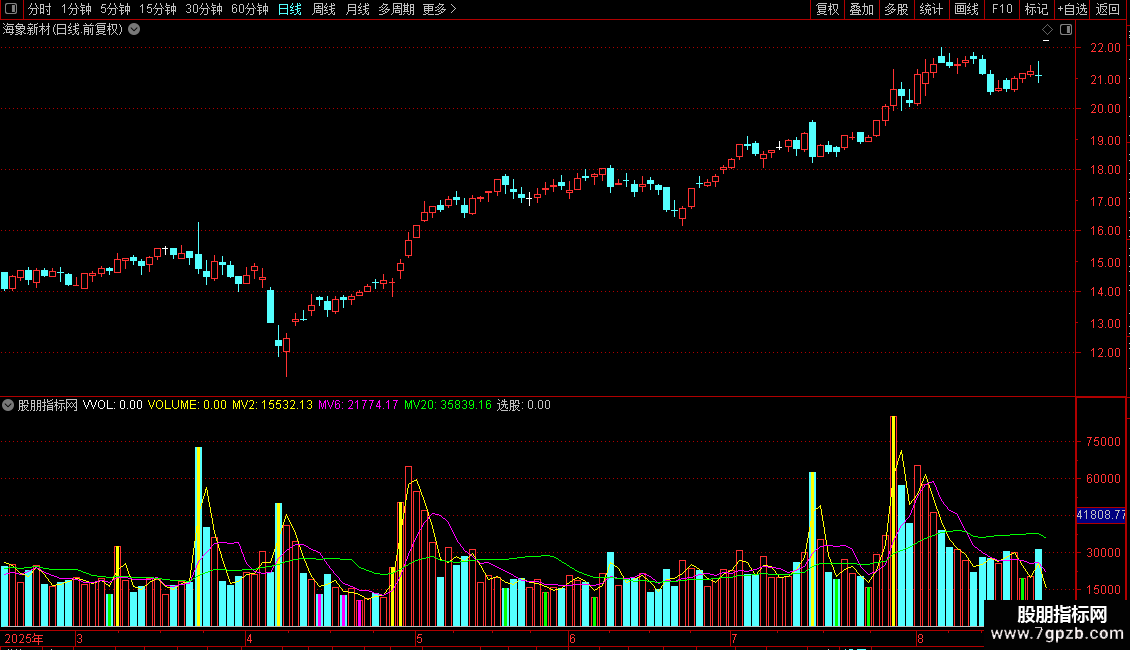Click the 返回 back button
This screenshot has width=1130, height=650.
[x=1108, y=9]
